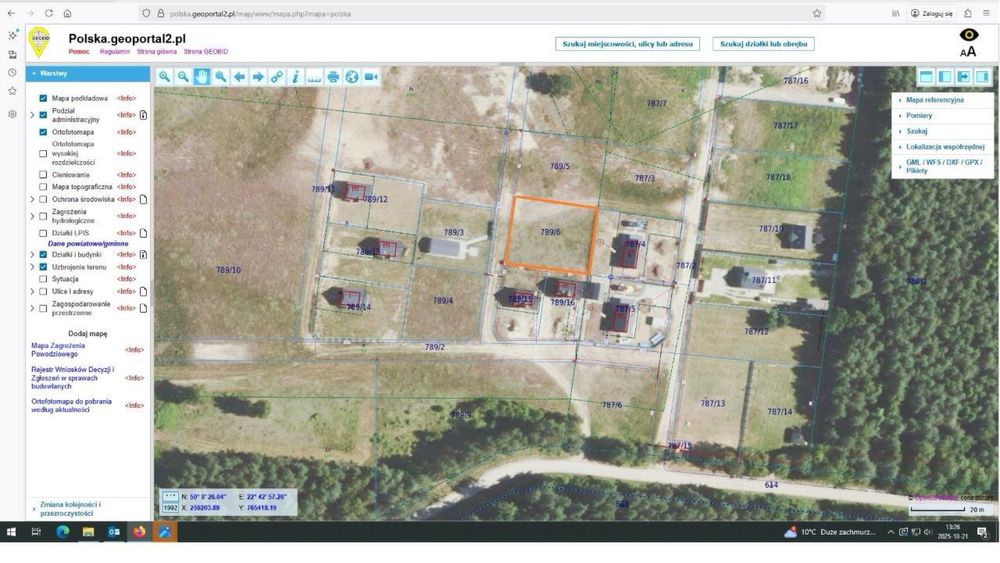1000x563 pixels.
Task: Change font size with the AA icon
Action: [968, 52]
